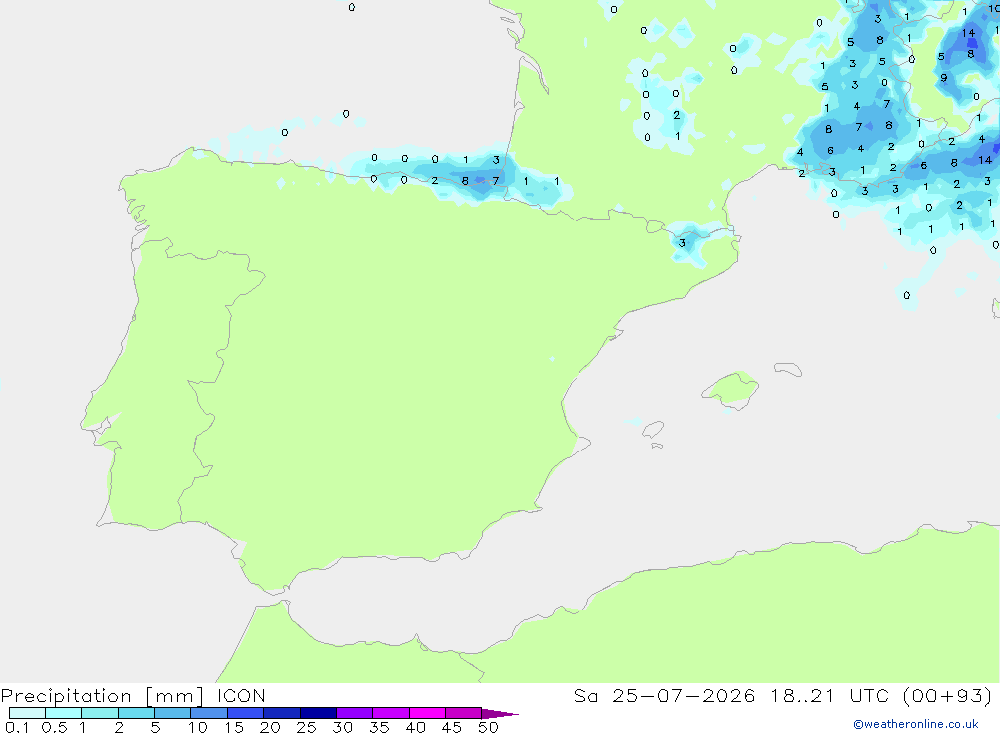Click the 'Sa 25-07-2026 18..21 UTC (00+93)' timestamp
The width and height of the screenshot is (1000, 733).
click(x=783, y=696)
